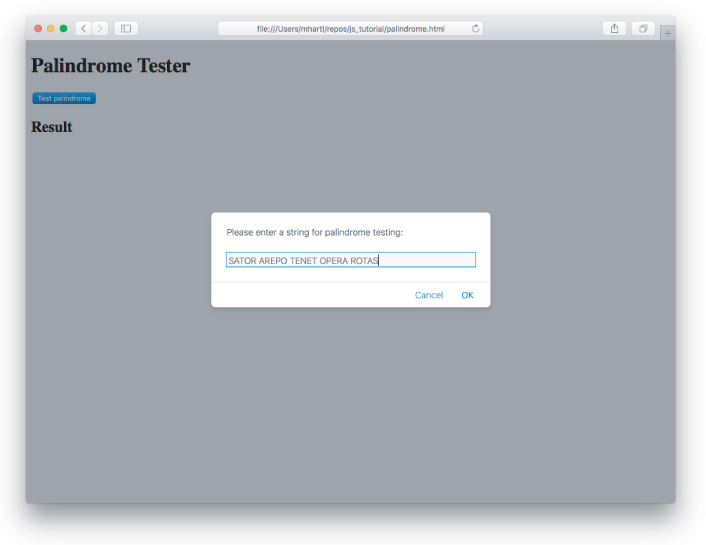Close the Safari window with red button
The height and width of the screenshot is (545, 706).
coord(38,28)
